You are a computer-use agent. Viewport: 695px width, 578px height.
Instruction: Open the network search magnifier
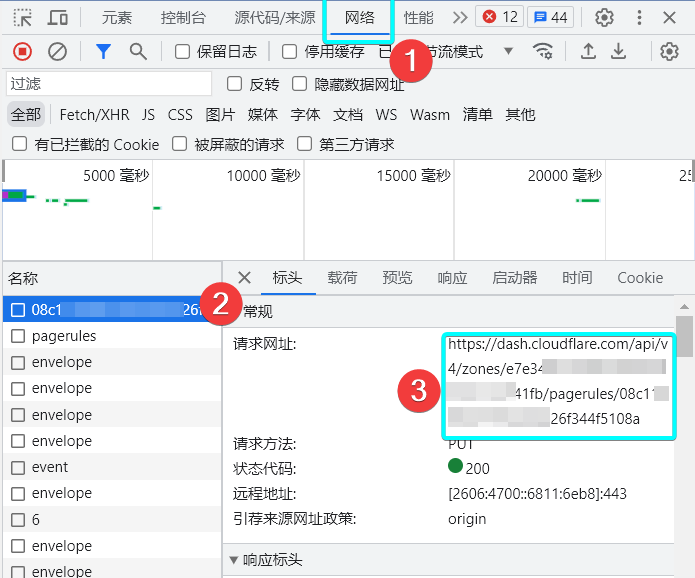[x=138, y=51]
